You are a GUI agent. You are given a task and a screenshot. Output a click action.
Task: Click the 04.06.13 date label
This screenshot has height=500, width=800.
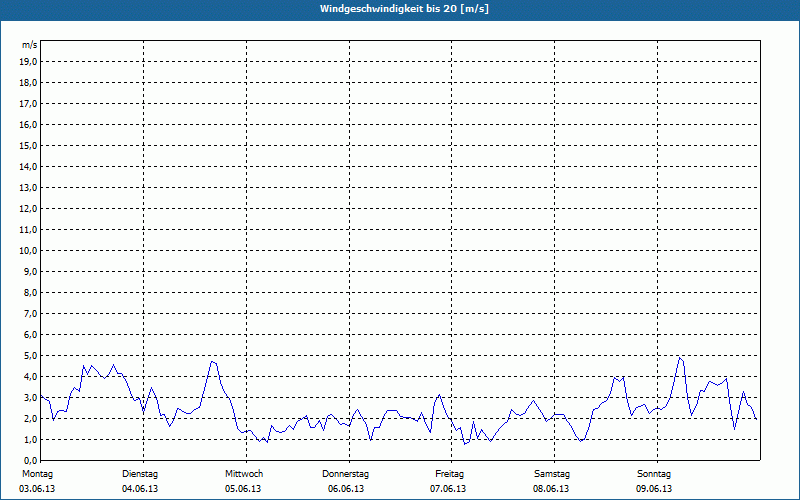point(140,489)
